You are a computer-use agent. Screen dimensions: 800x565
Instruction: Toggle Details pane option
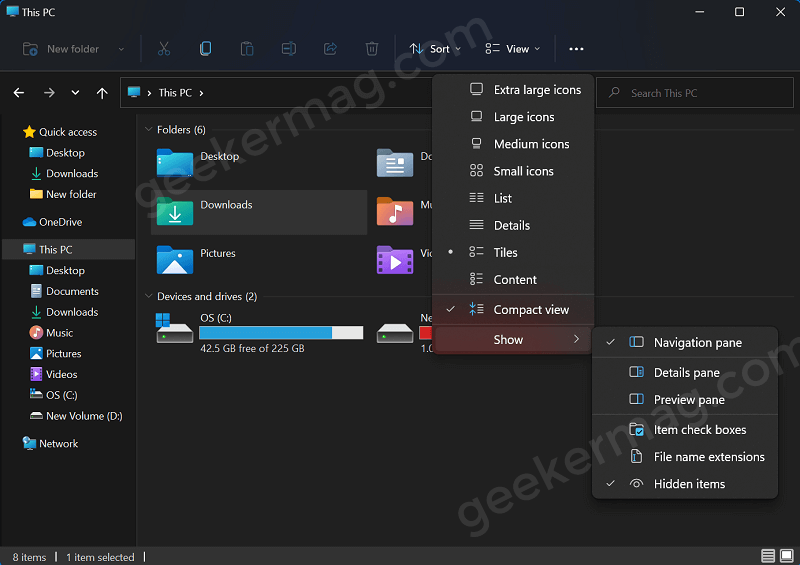click(x=685, y=373)
